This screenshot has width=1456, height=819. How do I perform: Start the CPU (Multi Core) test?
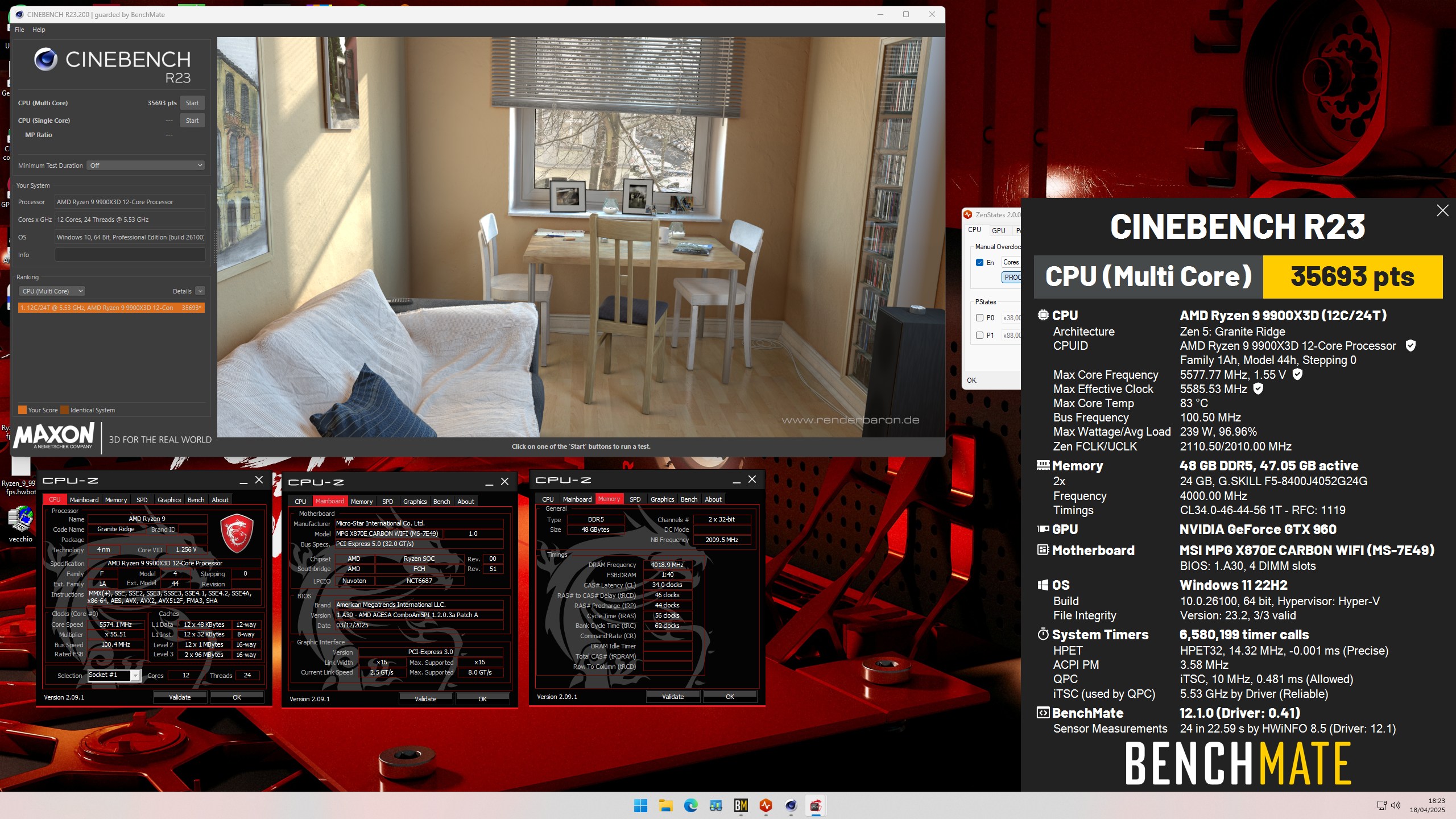pyautogui.click(x=192, y=103)
